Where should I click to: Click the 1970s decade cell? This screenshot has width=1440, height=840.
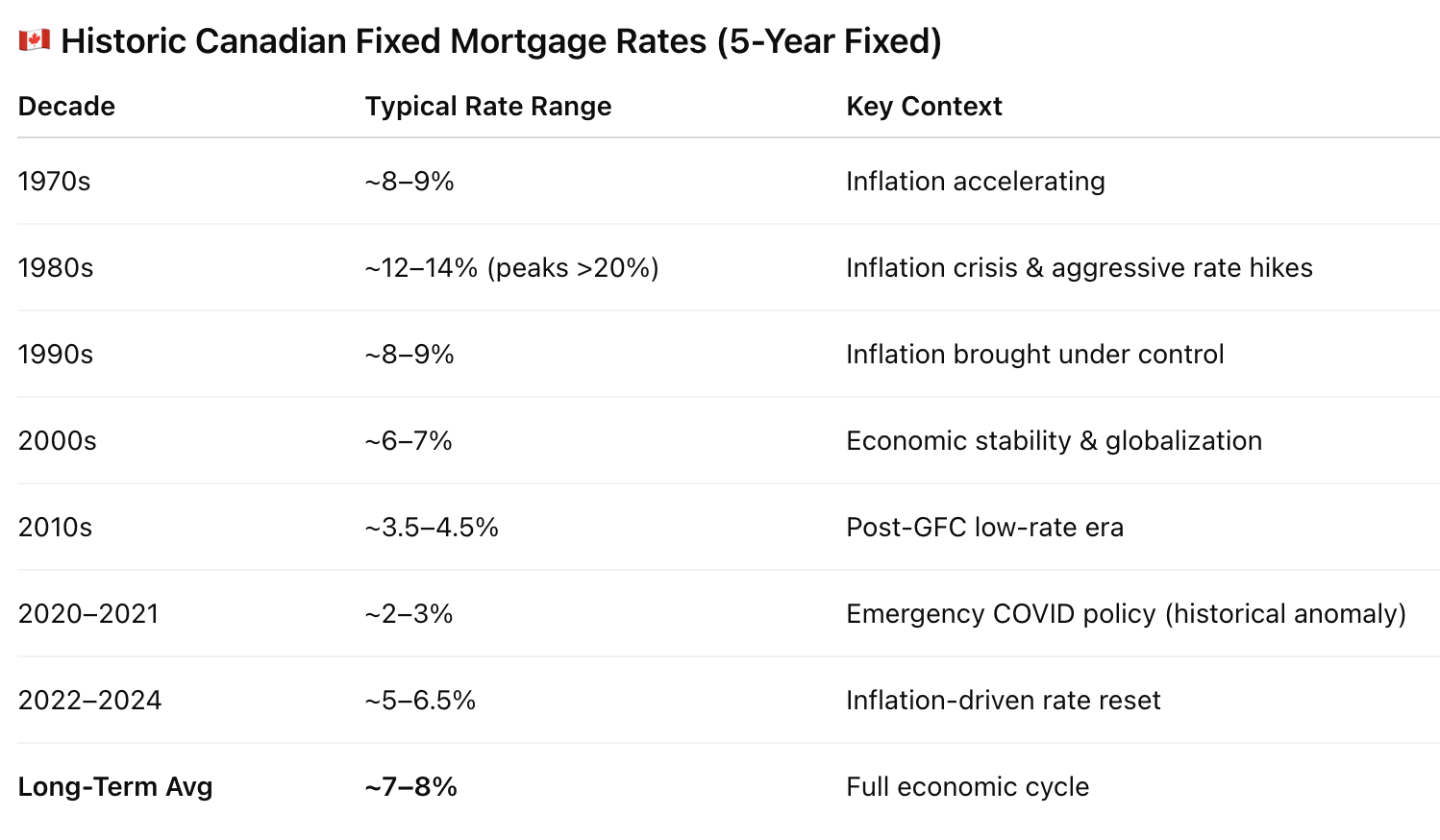coord(54,182)
